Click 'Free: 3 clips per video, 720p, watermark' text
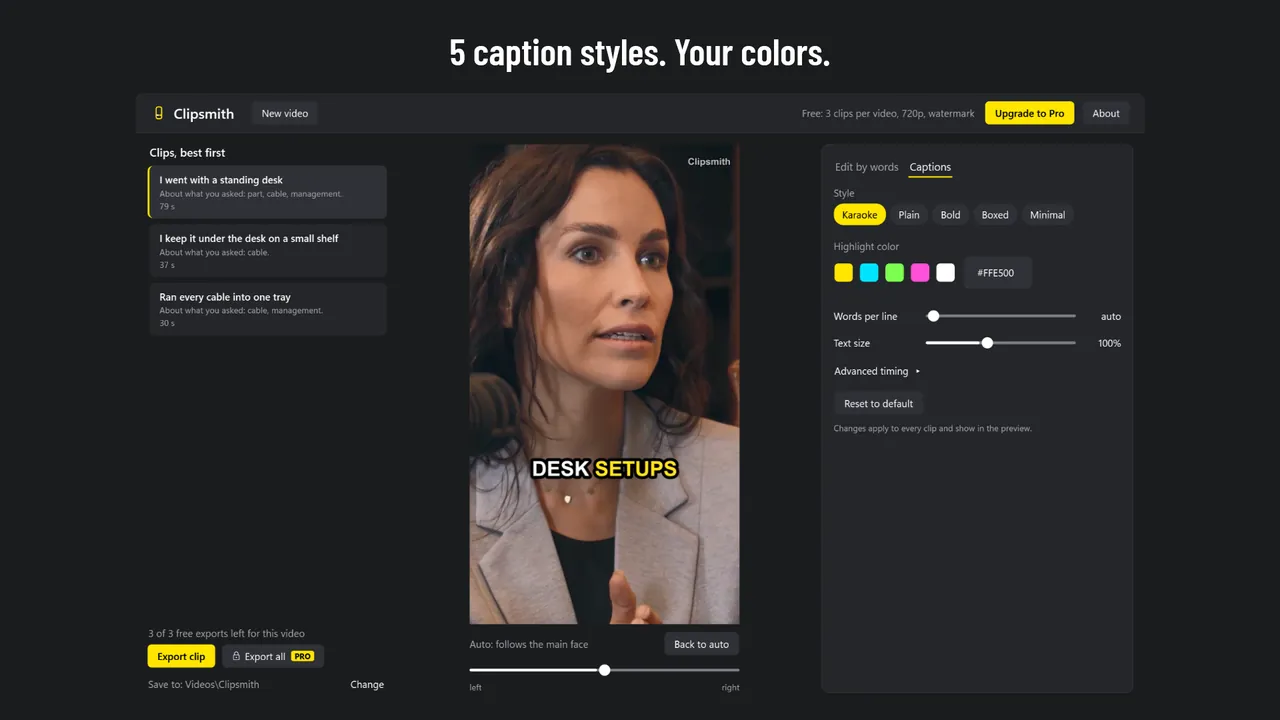This screenshot has width=1280, height=720. coord(888,114)
